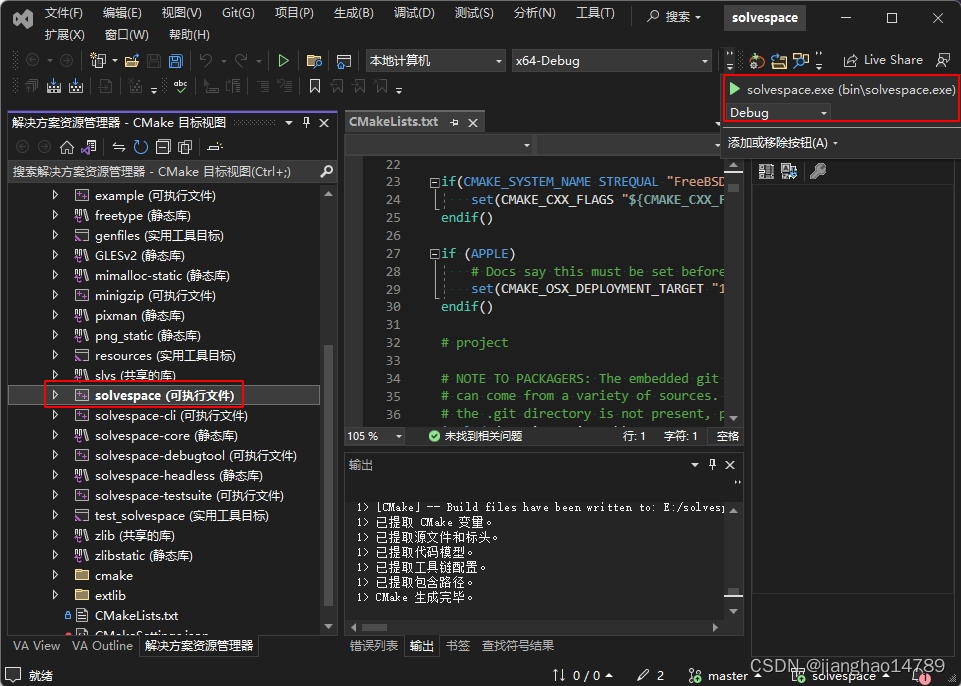This screenshot has height=686, width=961.
Task: Click the Show All Files icon
Action: point(184,147)
